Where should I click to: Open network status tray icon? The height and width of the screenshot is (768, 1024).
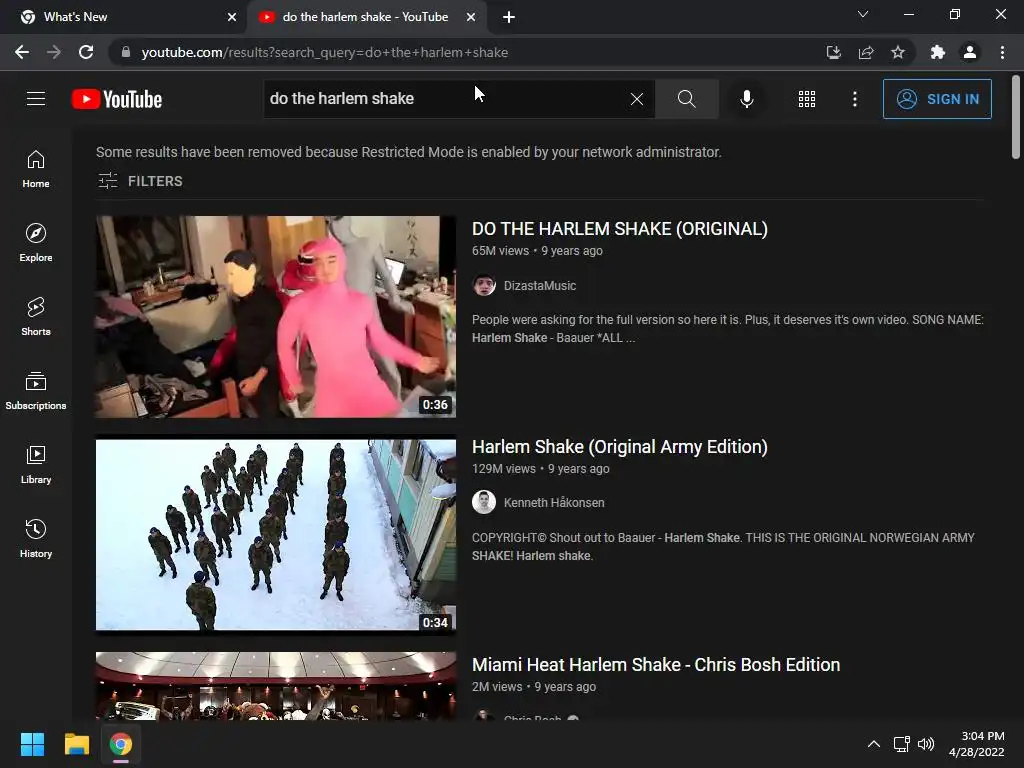coord(902,744)
